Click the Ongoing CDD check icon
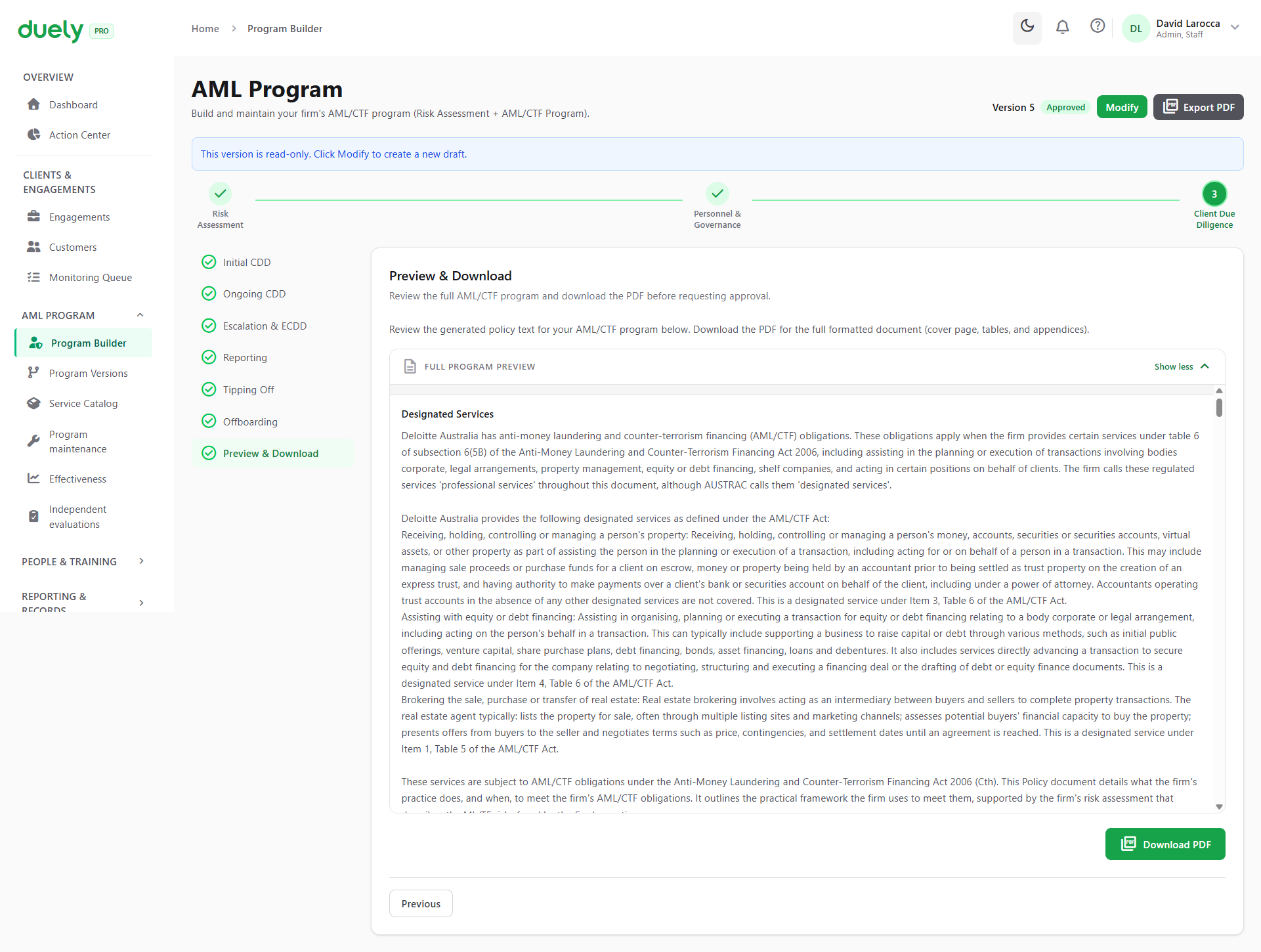The height and width of the screenshot is (952, 1261). point(209,293)
